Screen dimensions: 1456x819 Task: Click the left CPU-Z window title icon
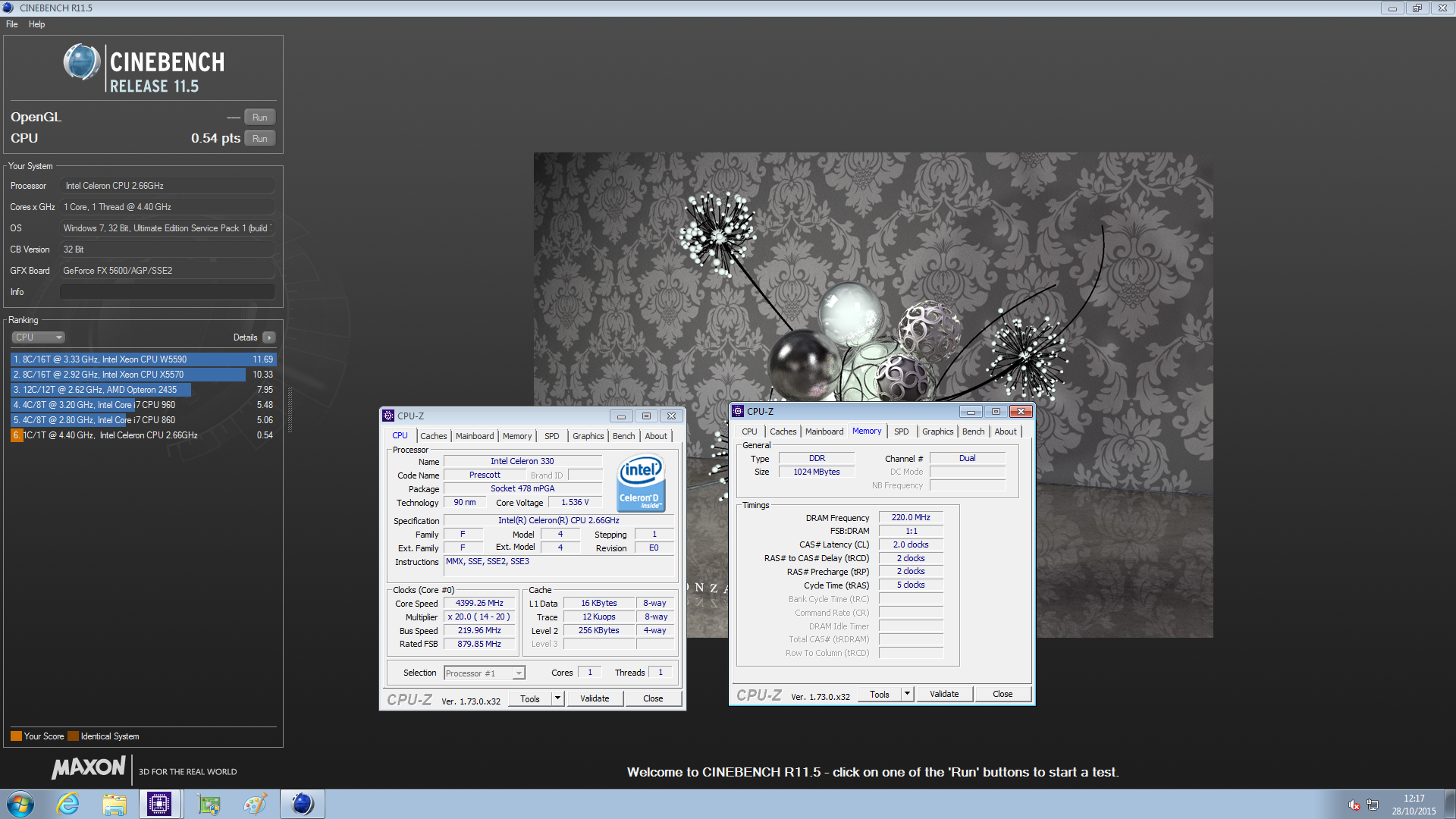point(388,416)
